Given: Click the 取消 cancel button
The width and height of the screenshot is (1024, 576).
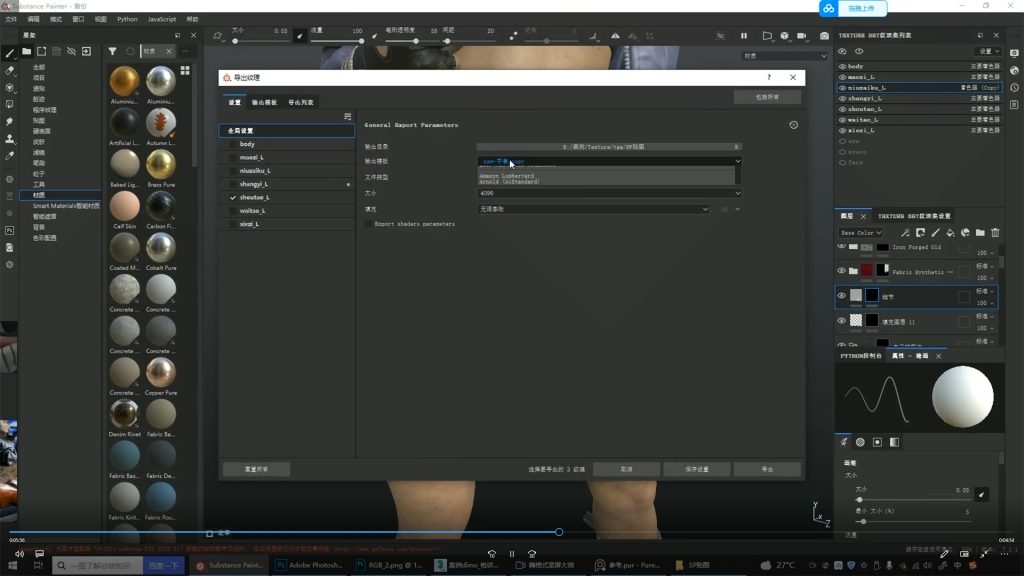Looking at the screenshot, I should [x=626, y=469].
